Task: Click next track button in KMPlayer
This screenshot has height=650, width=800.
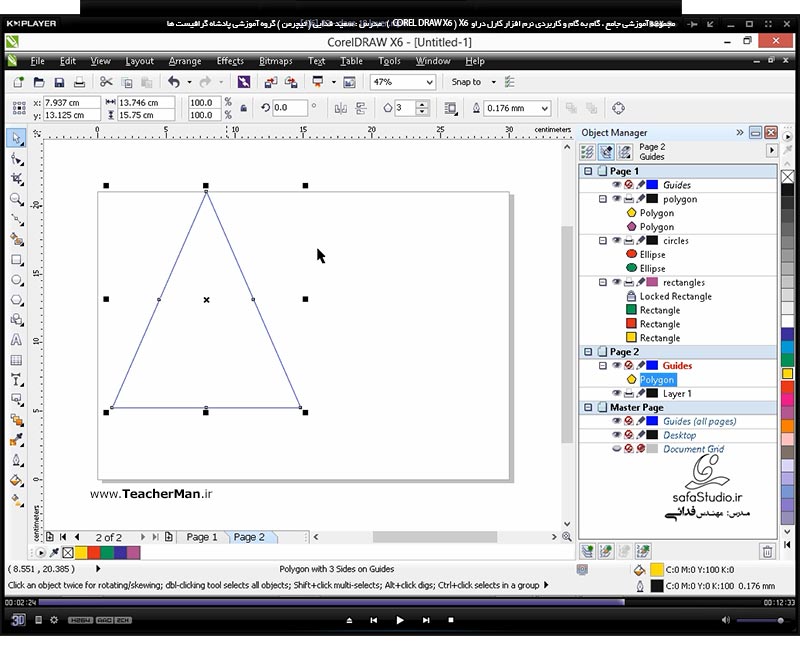Action: click(x=426, y=620)
